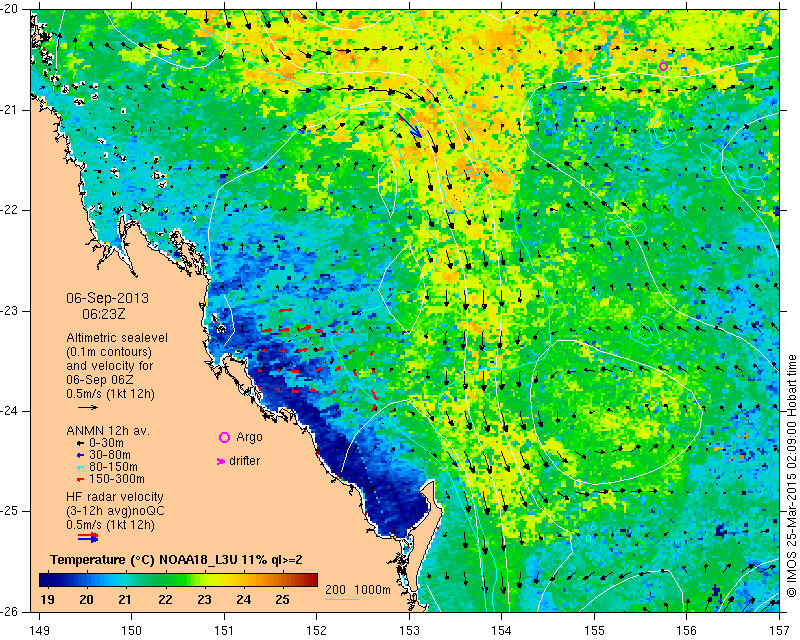Click the latitude axis label -25
The height and width of the screenshot is (640, 800).
(10, 511)
